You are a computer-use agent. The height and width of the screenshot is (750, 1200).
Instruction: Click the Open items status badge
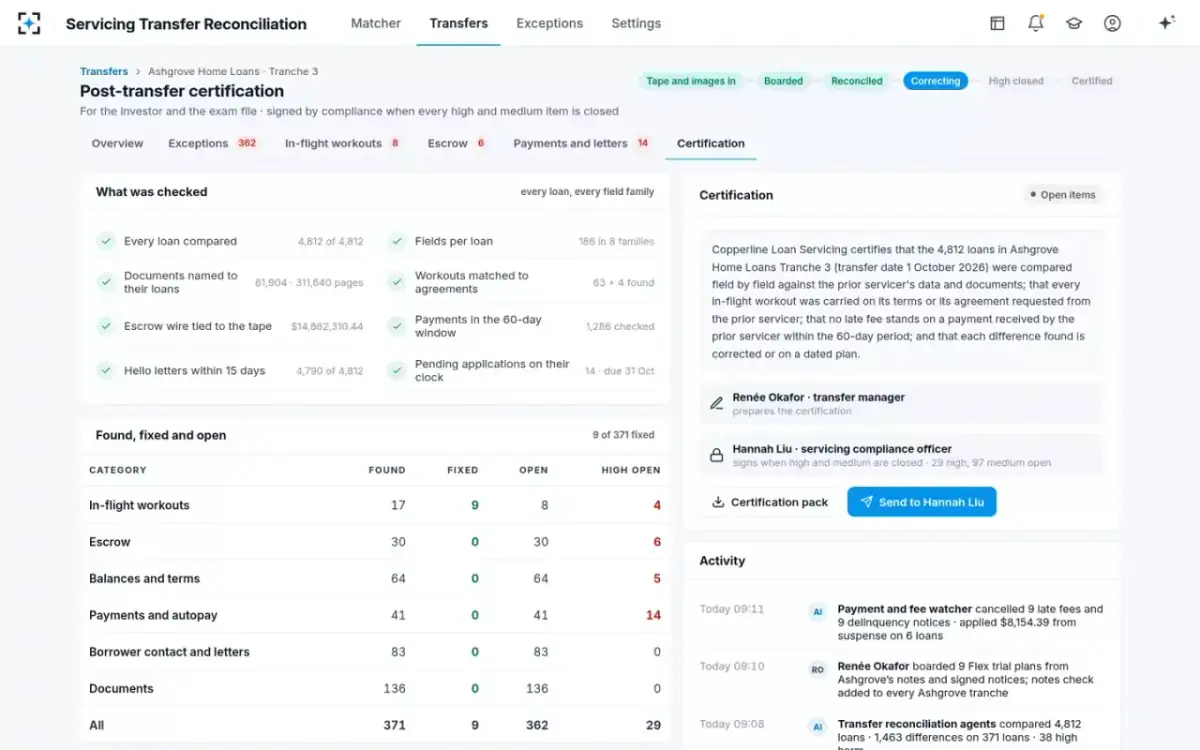[x=1062, y=195]
